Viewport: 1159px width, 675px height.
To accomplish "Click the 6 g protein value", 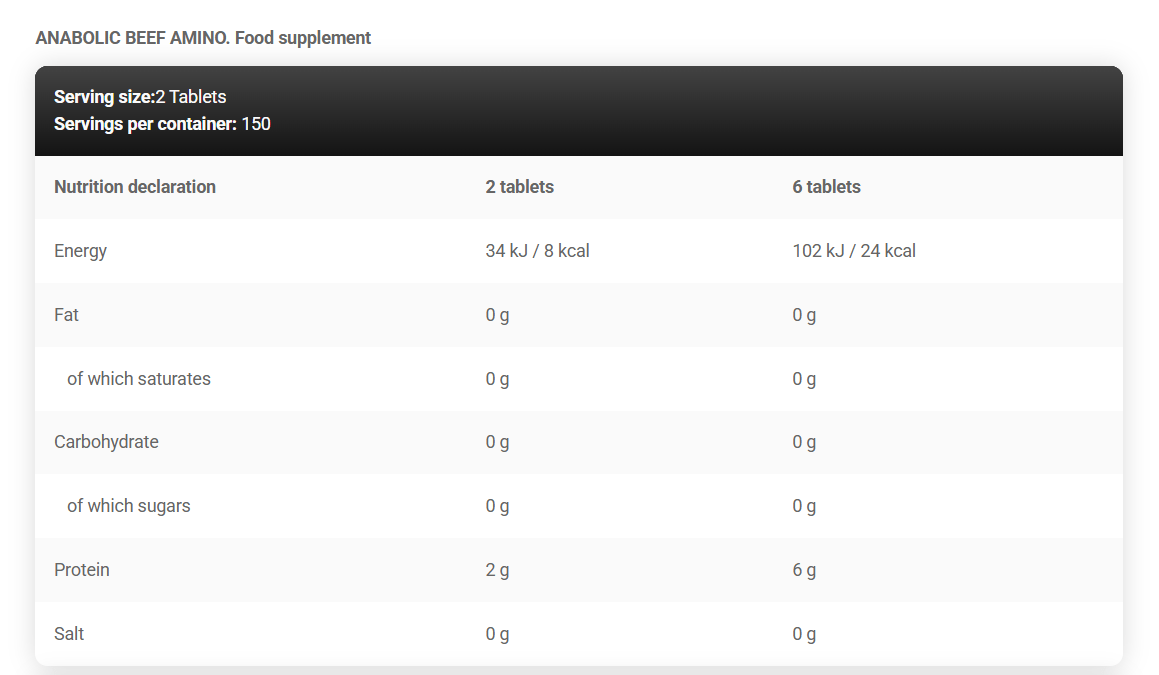I will 804,570.
